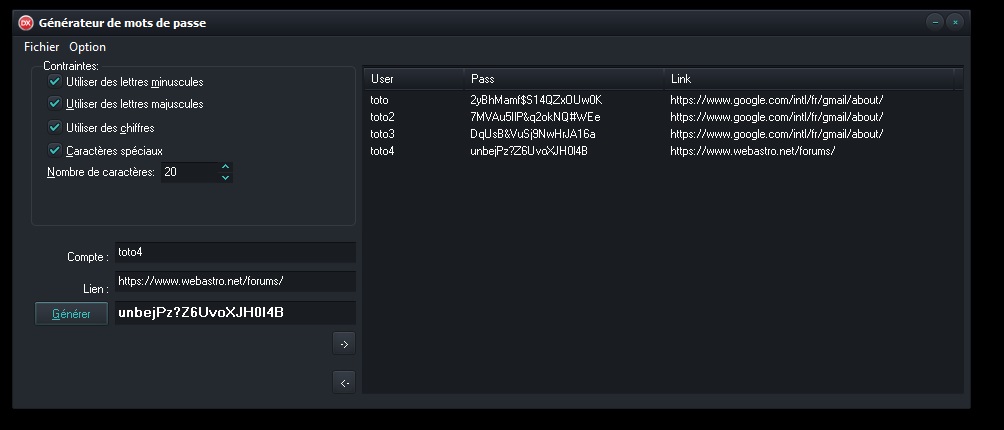Minimize the password generator window
Screen dimensions: 1004x430
[935, 21]
